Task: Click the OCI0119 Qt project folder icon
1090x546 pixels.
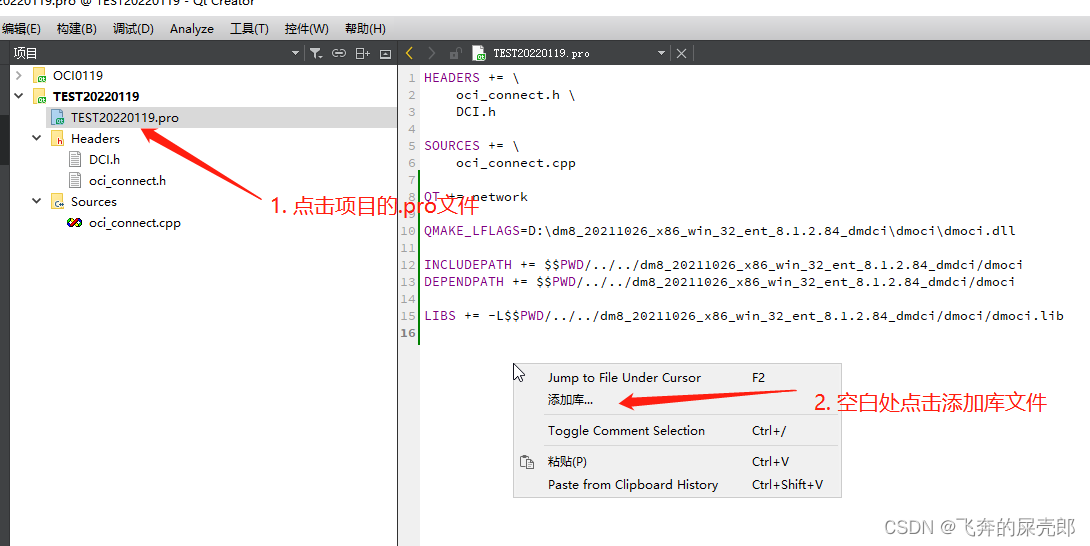Action: pyautogui.click(x=40, y=75)
